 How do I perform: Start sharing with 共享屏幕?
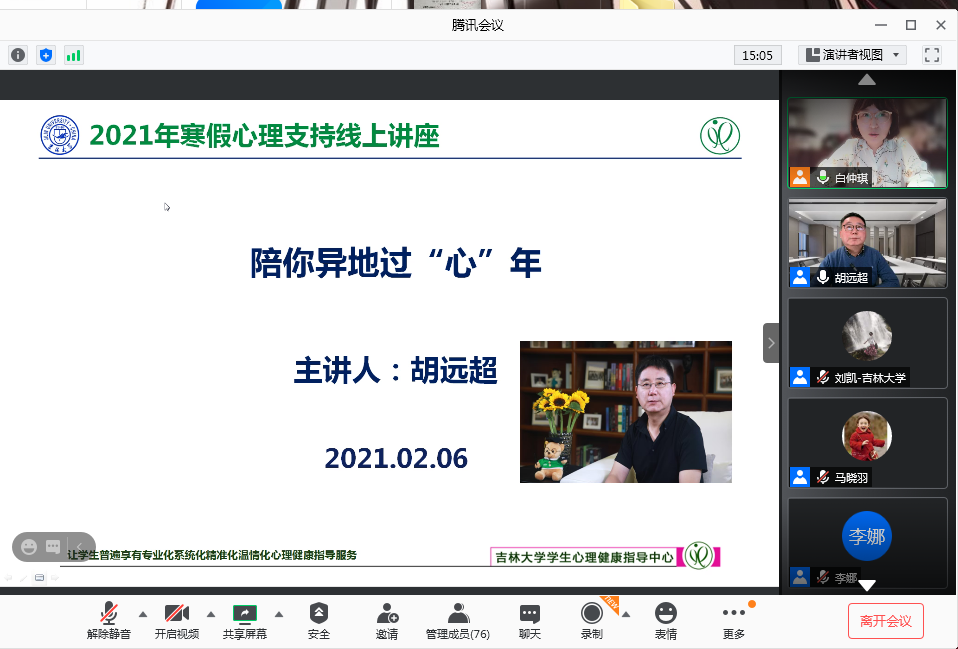click(x=245, y=621)
